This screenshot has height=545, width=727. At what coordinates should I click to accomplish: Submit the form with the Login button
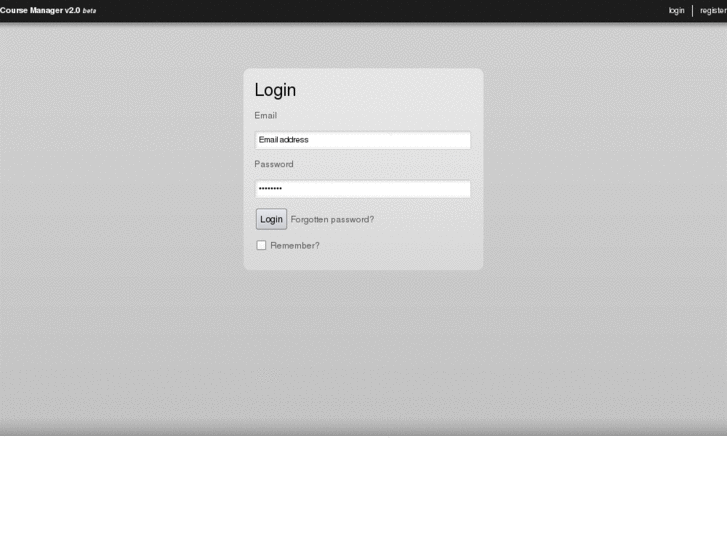click(x=271, y=219)
